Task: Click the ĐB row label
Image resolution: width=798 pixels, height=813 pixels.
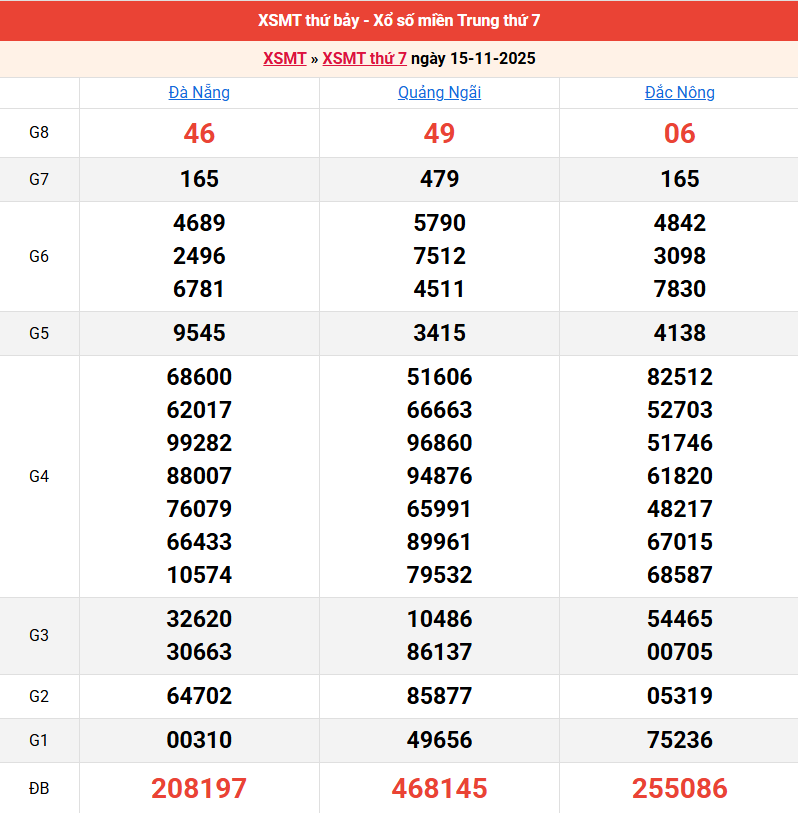Action: [x=39, y=788]
